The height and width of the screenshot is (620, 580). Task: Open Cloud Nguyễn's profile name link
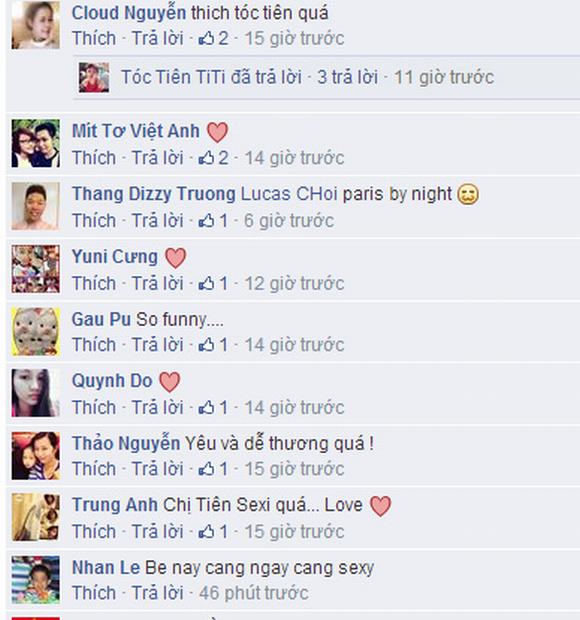129,13
